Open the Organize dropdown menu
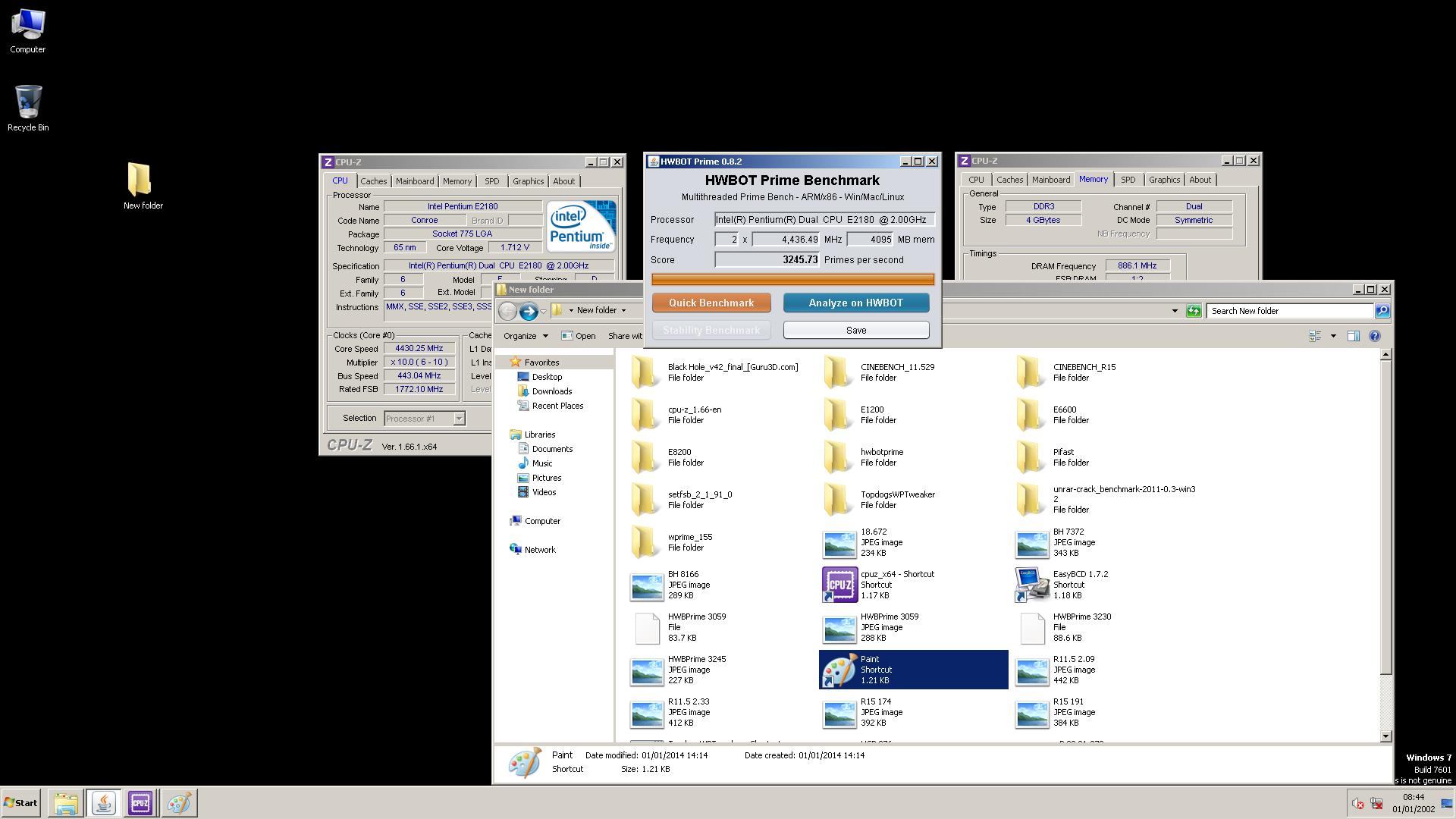 526,336
